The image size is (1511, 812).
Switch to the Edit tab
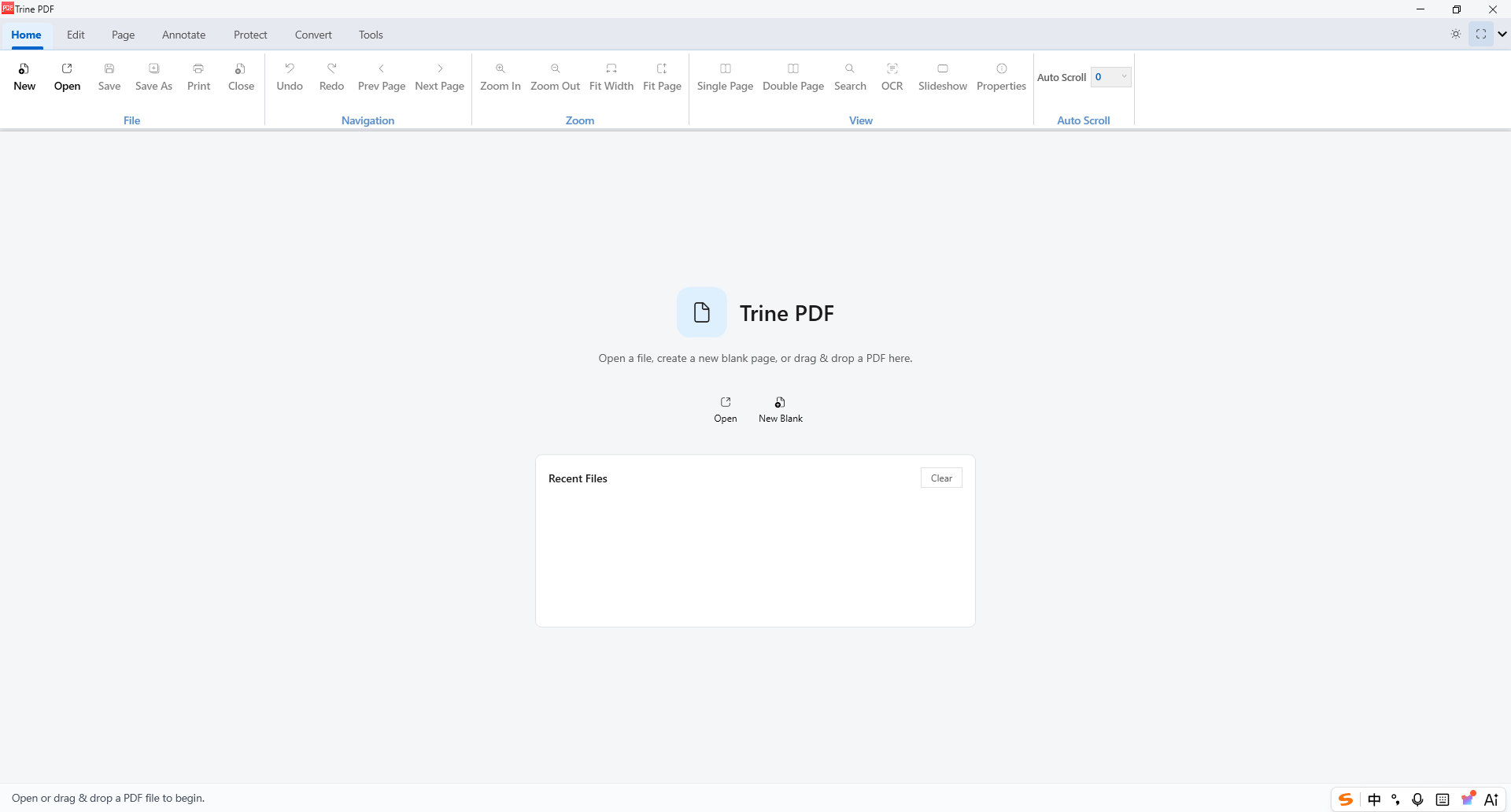click(x=76, y=35)
